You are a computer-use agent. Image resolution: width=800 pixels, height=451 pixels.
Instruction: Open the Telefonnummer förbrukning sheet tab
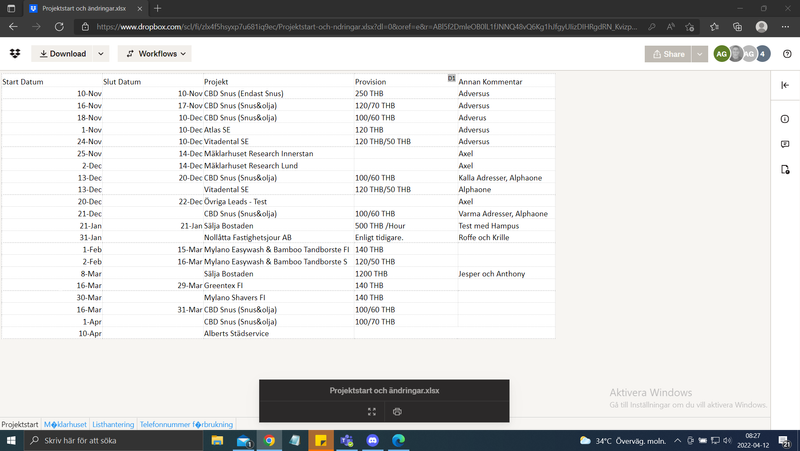pos(185,424)
